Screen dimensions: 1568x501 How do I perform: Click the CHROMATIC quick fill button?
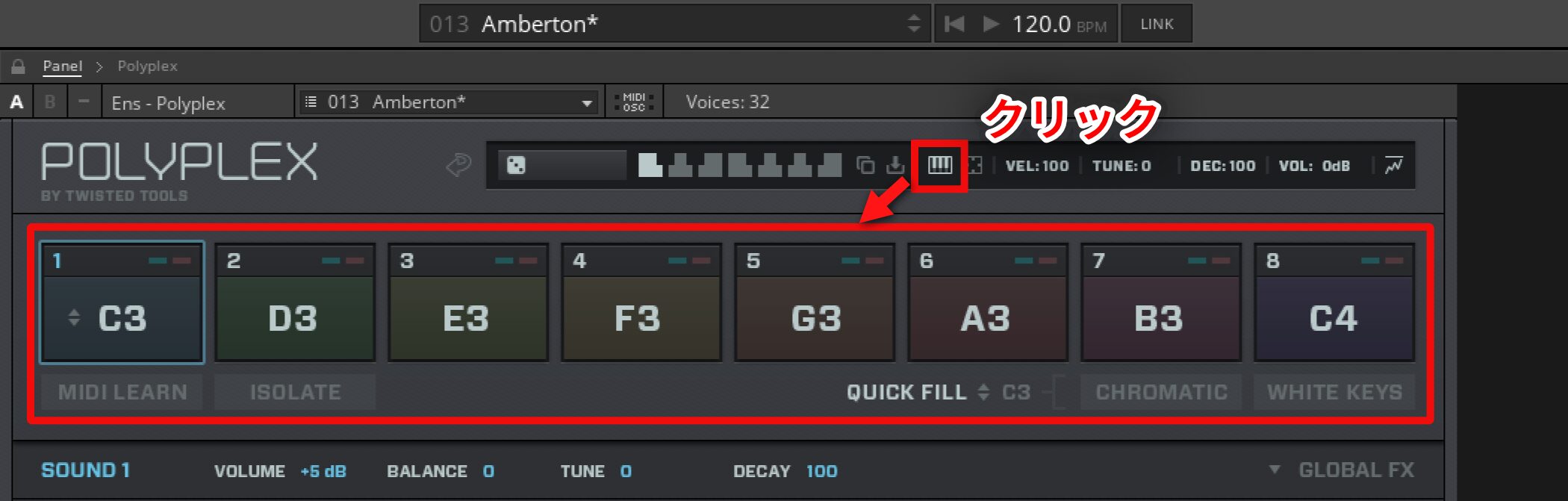[1161, 392]
